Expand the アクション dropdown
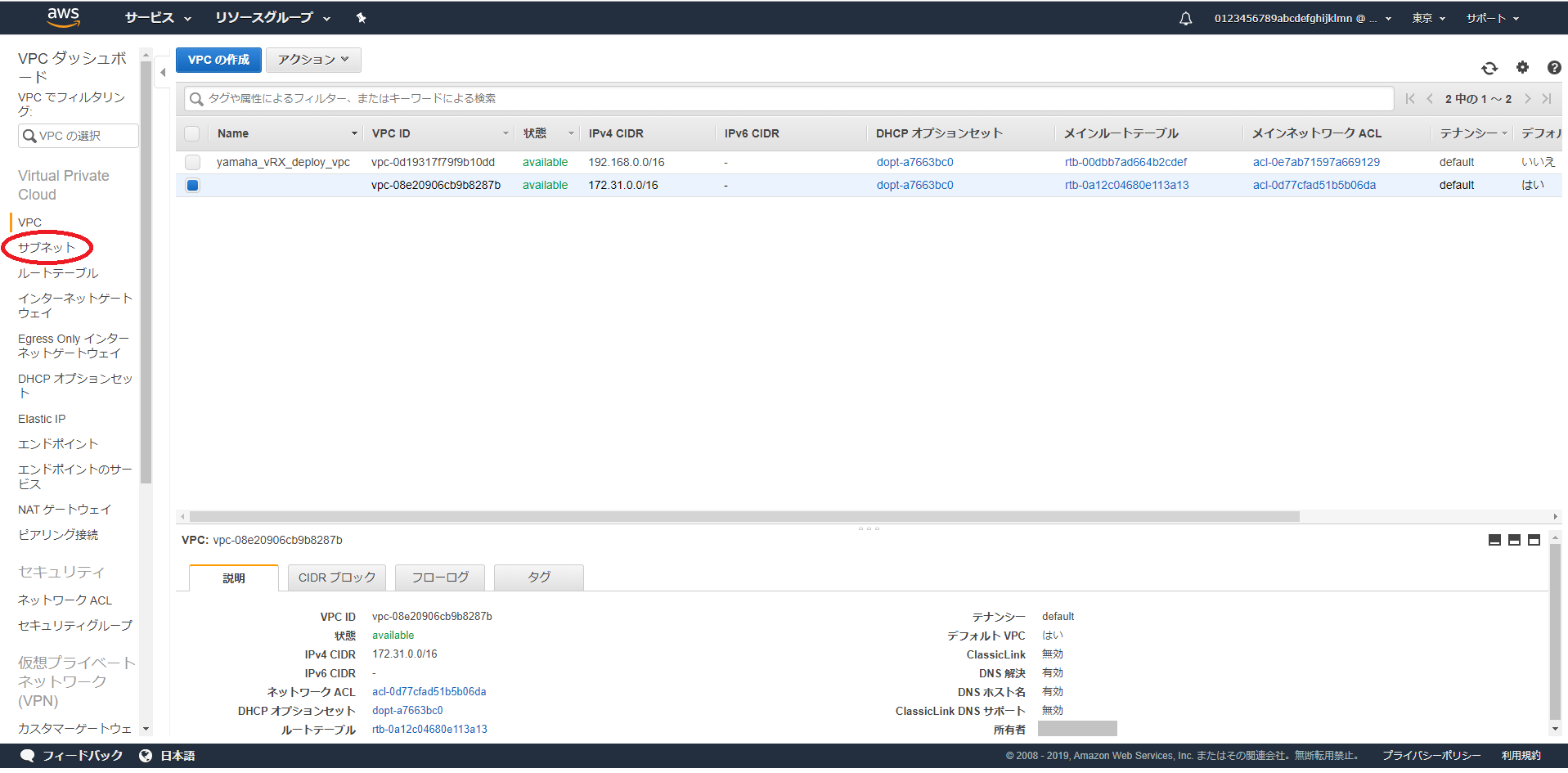The width and height of the screenshot is (1568, 773). 312,60
